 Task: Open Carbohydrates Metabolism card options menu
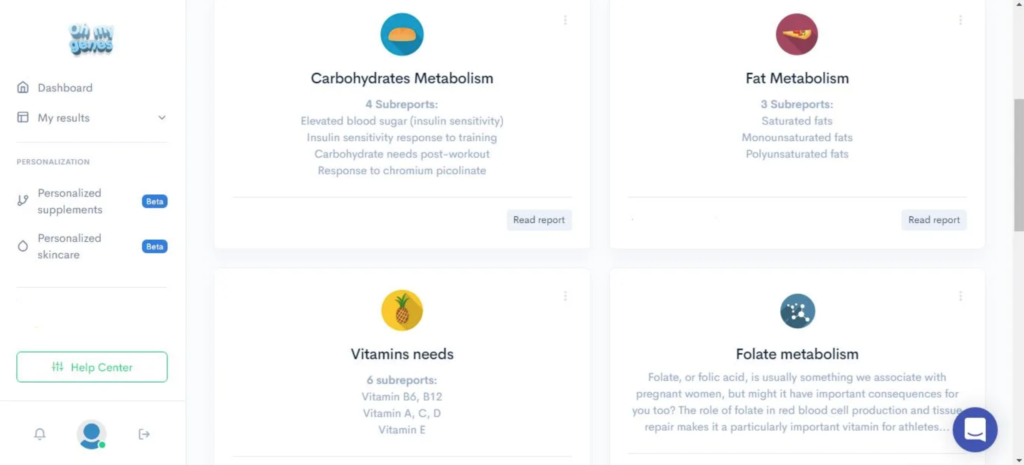(x=565, y=20)
